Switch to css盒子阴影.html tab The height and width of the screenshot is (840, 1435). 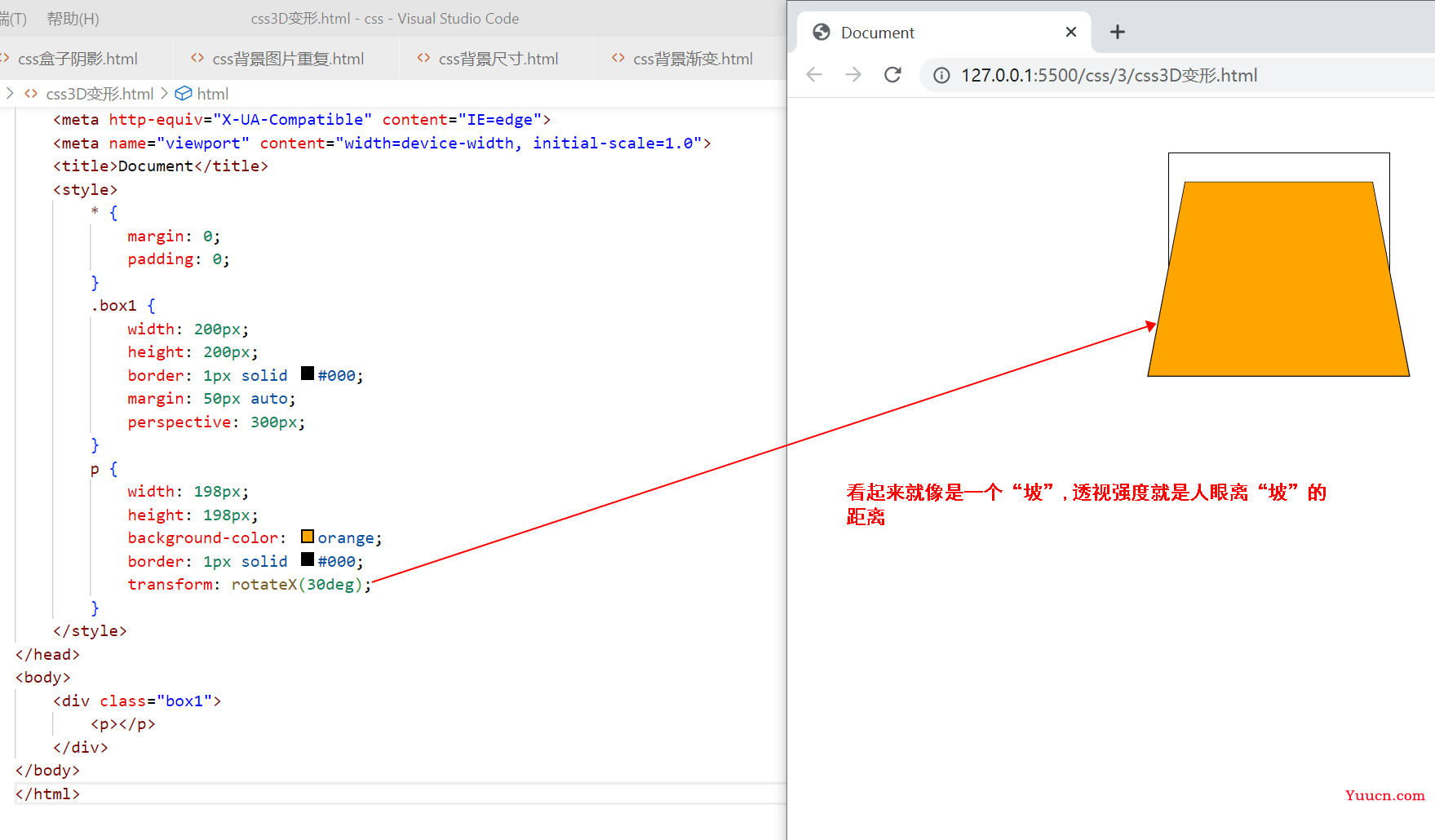pos(78,59)
